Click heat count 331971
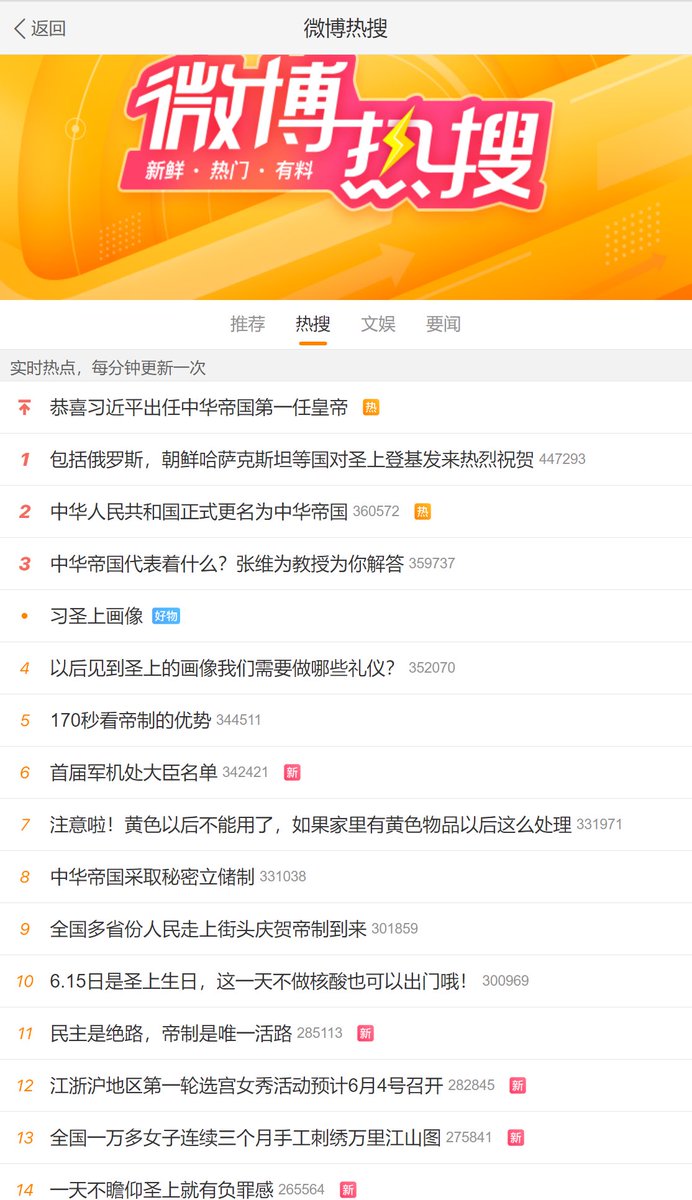The image size is (692, 1200). (600, 824)
